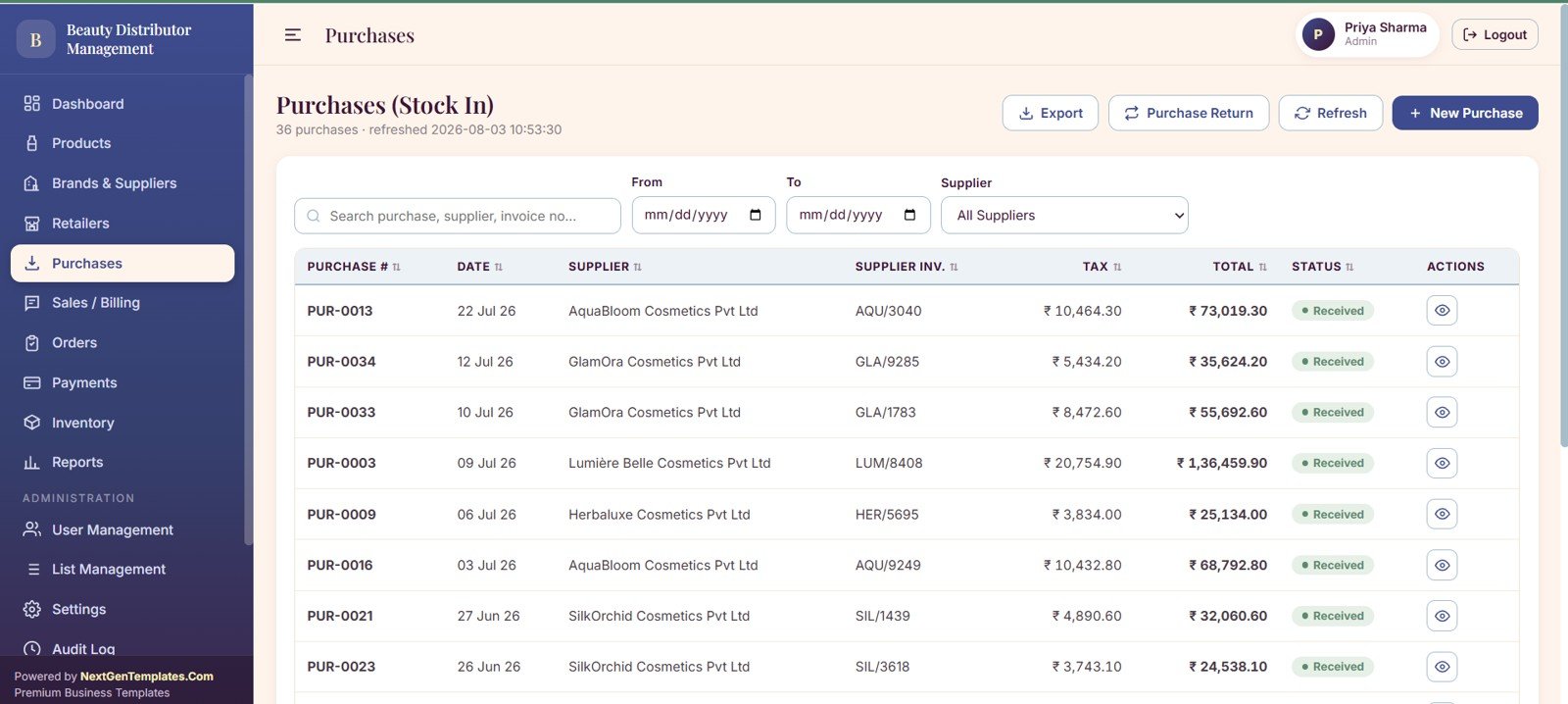Click total ₹ 1,36,459.90
This screenshot has height=704, width=1568.
click(x=1222, y=463)
